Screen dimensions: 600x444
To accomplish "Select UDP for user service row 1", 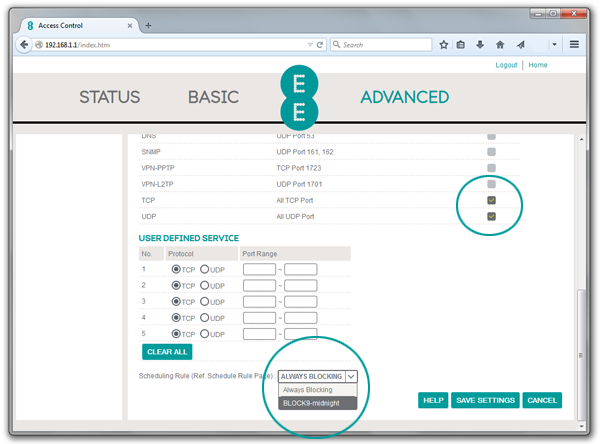I will [204, 269].
